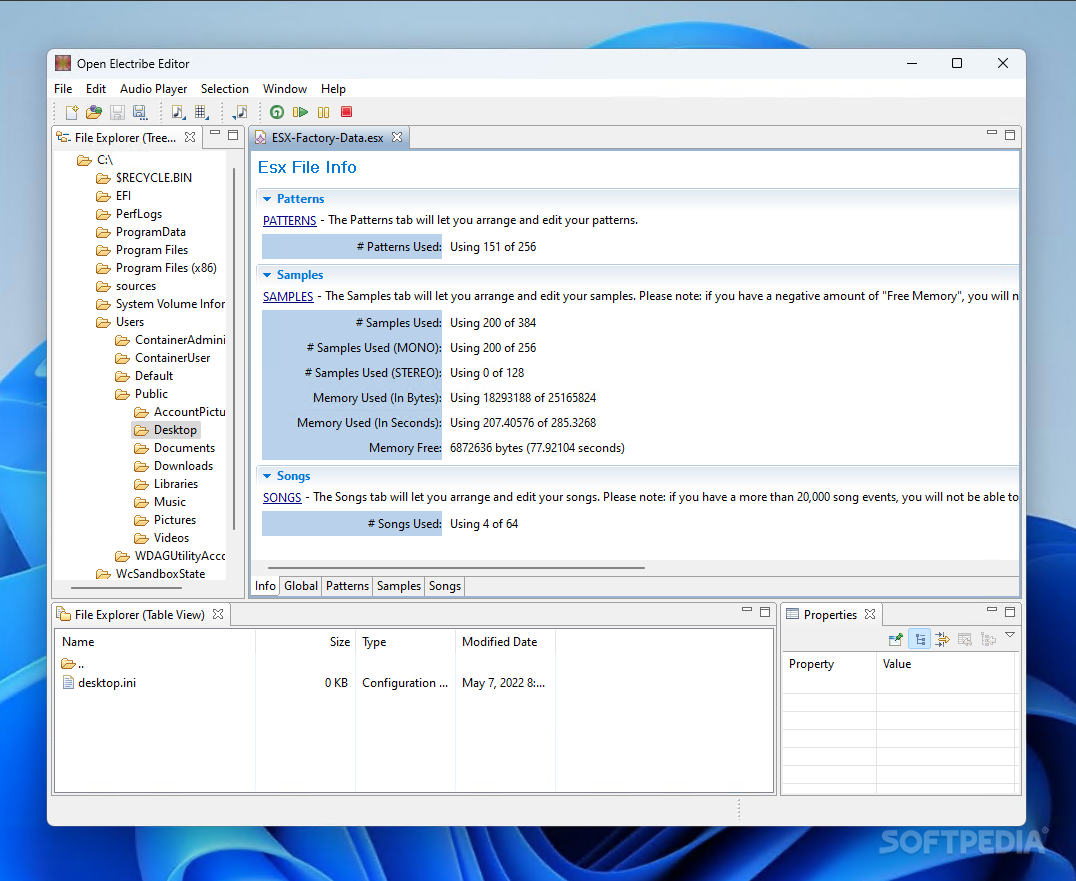Collapse the Songs section
The width and height of the screenshot is (1076, 881).
point(267,476)
